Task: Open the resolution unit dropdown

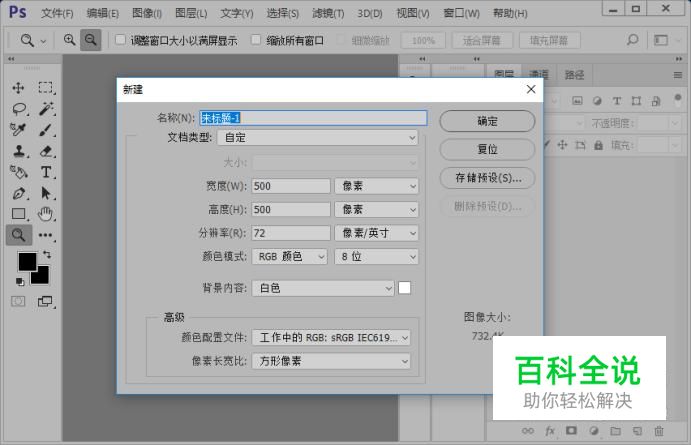Action: (x=376, y=233)
